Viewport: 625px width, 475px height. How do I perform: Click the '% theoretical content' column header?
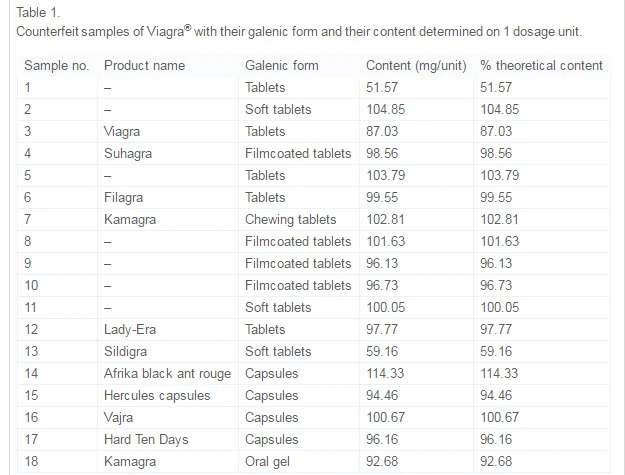(541, 65)
